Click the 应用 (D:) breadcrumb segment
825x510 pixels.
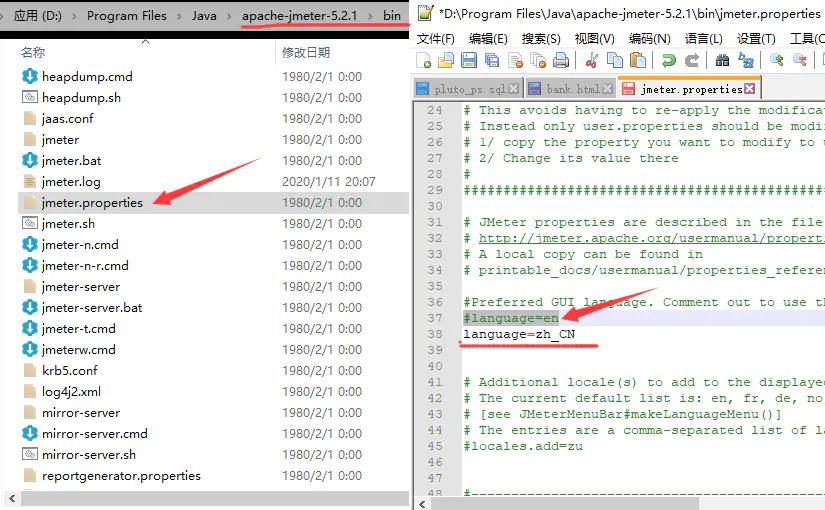click(37, 16)
